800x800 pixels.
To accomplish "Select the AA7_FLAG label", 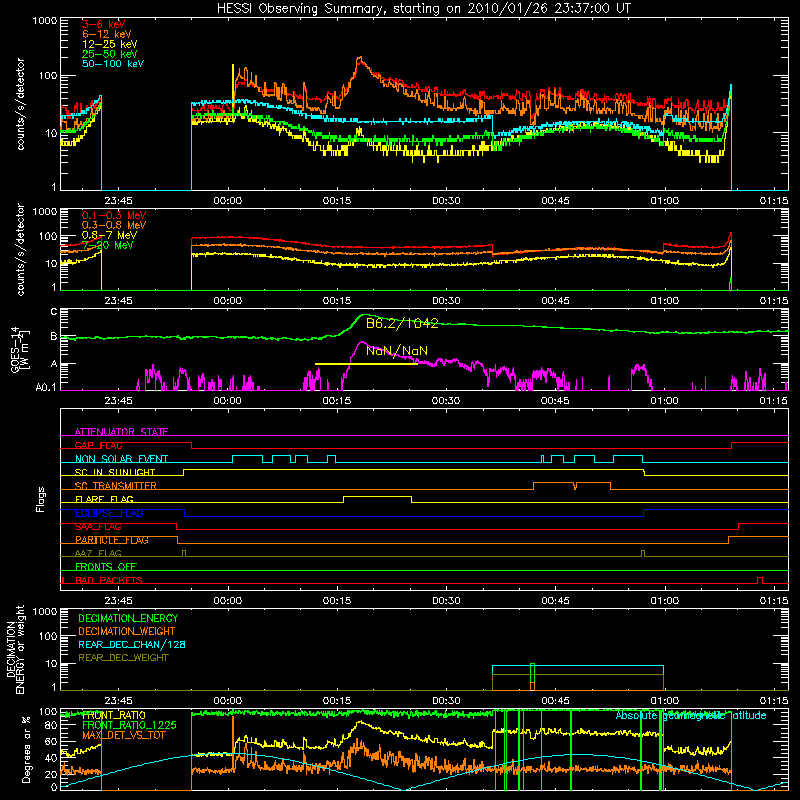I will pyautogui.click(x=98, y=553).
